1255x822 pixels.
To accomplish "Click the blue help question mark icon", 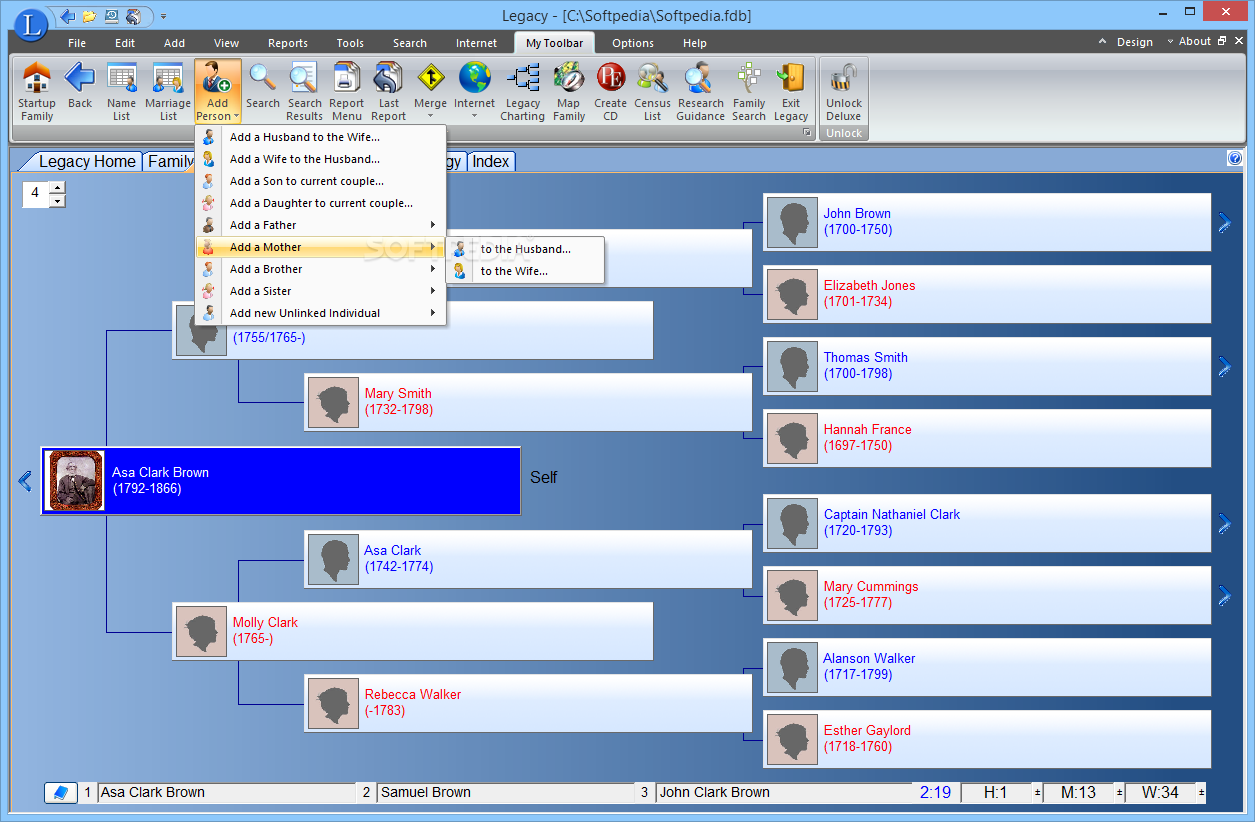I will pos(1234,158).
